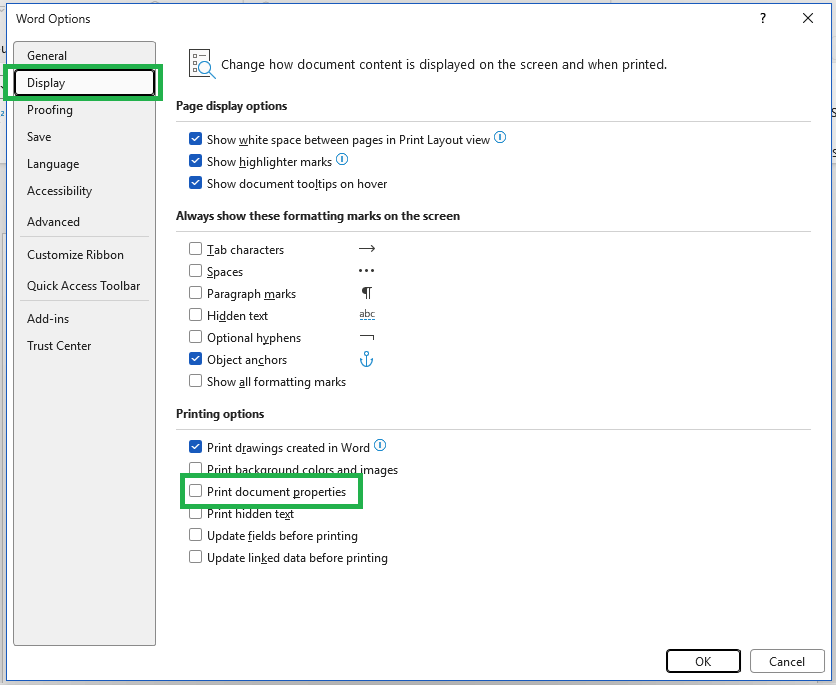Viewport: 836px width, 685px height.
Task: Tick the Hidden text checkbox
Action: pos(196,315)
